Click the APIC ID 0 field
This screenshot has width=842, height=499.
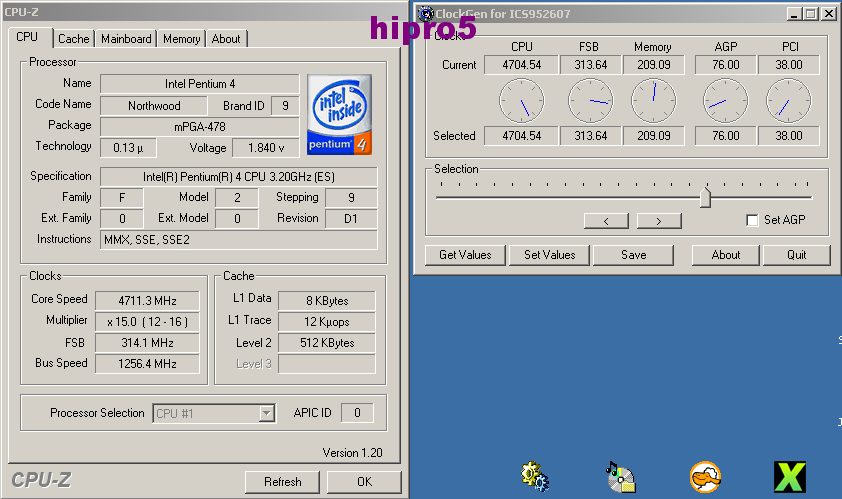click(357, 413)
